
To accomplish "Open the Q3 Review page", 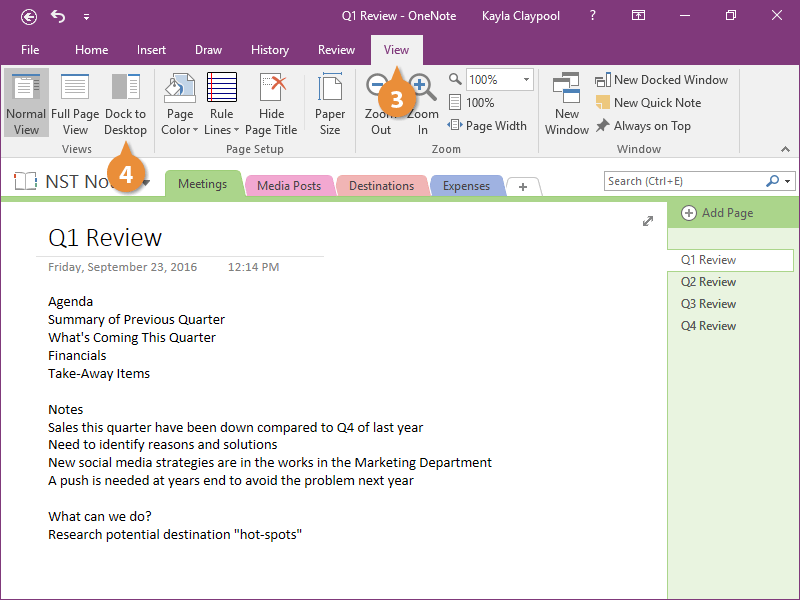I will (x=708, y=304).
